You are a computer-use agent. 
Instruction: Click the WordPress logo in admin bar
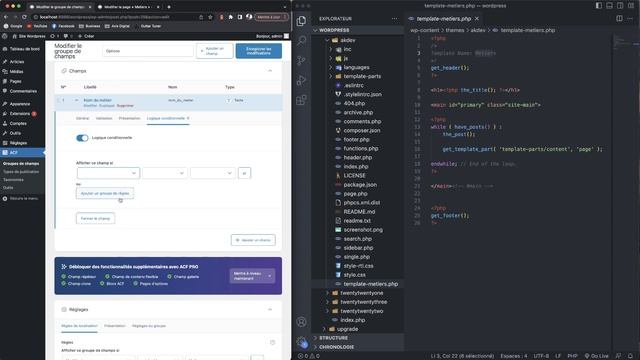tap(5, 36)
